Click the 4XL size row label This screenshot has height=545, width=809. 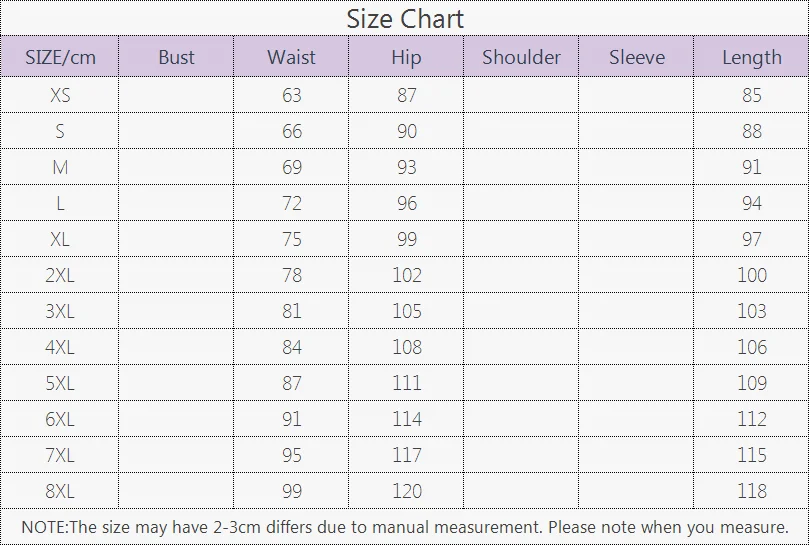coord(60,347)
